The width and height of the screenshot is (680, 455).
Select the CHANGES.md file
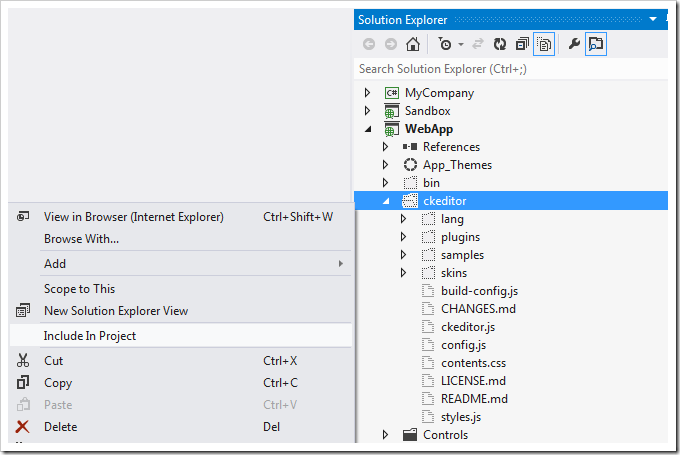point(478,309)
